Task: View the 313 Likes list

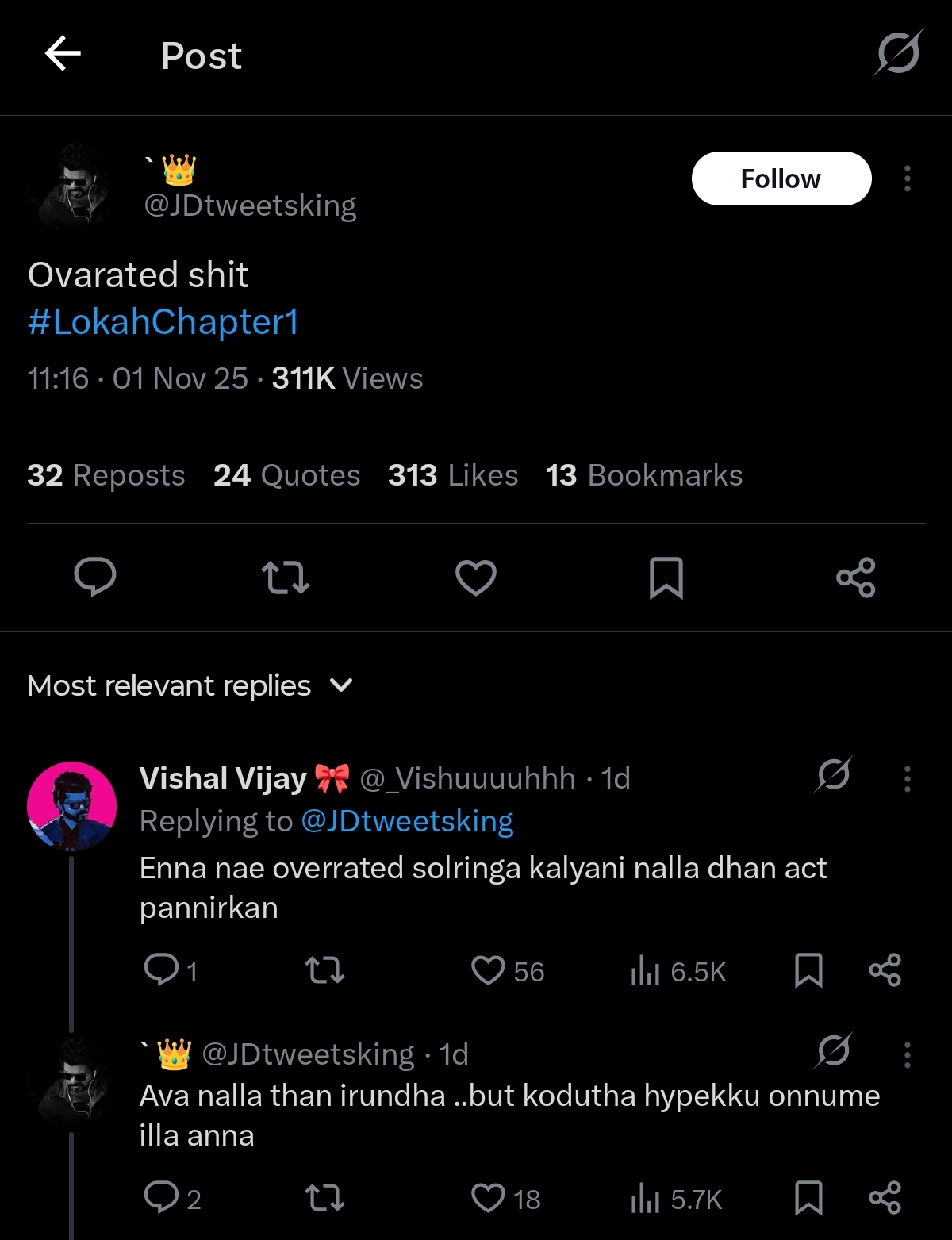Action: [x=452, y=475]
